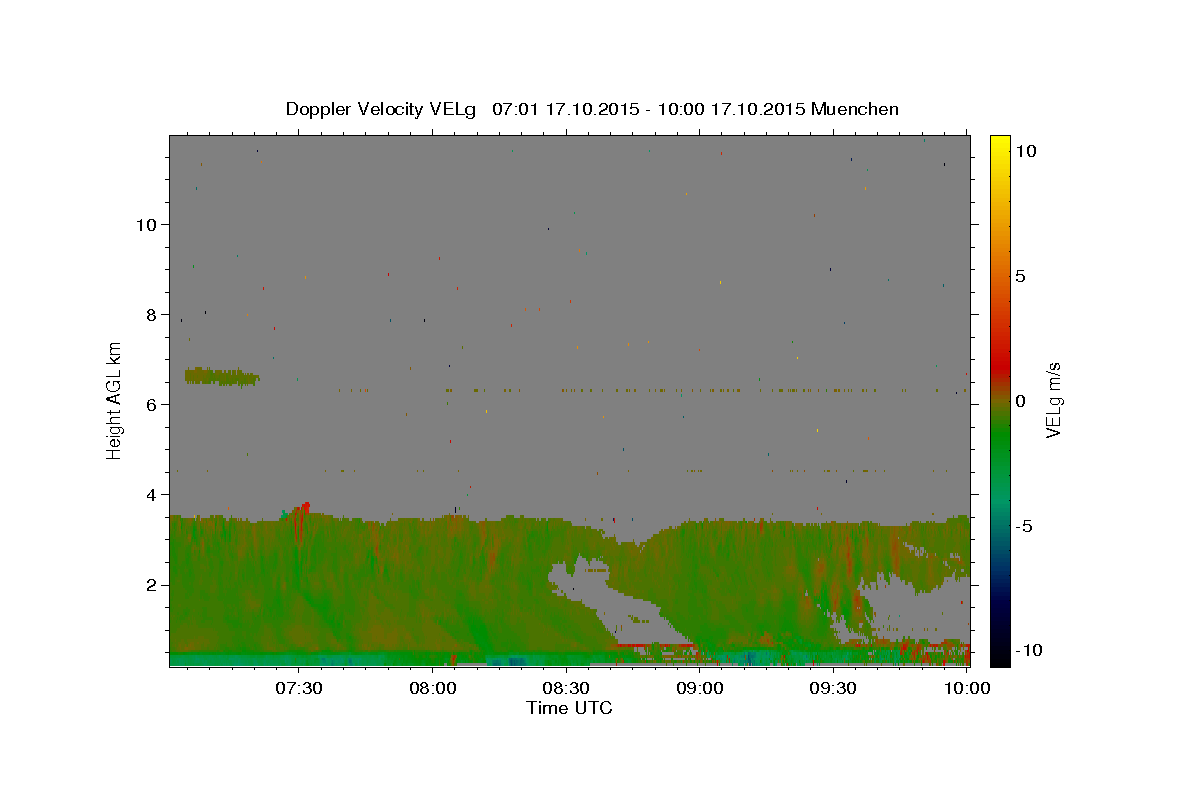Image resolution: width=1200 pixels, height=800 pixels.
Task: Click the 10:00 time tick label
Action: click(x=966, y=688)
